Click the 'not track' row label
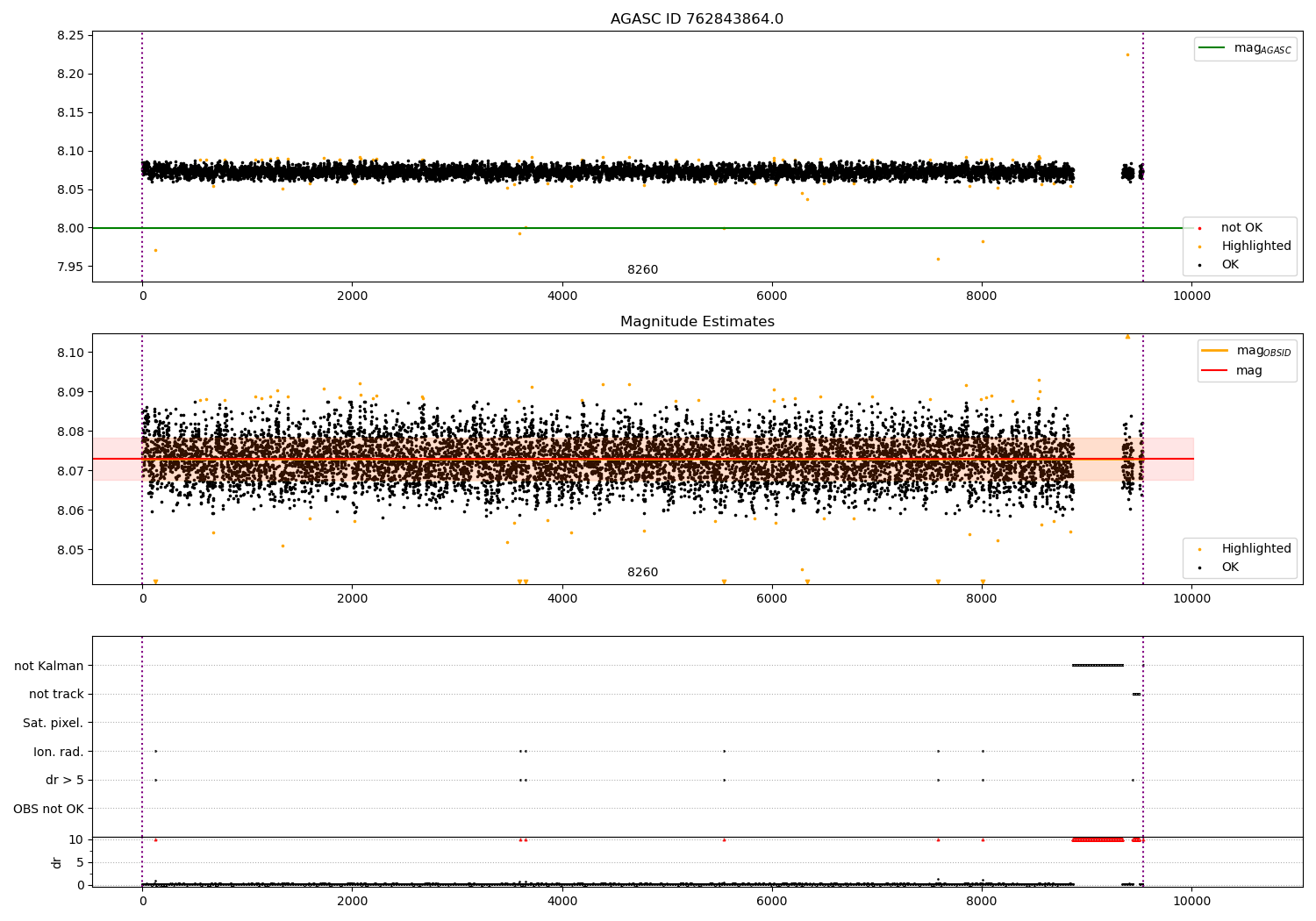Image resolution: width=1316 pixels, height=921 pixels. click(x=56, y=695)
